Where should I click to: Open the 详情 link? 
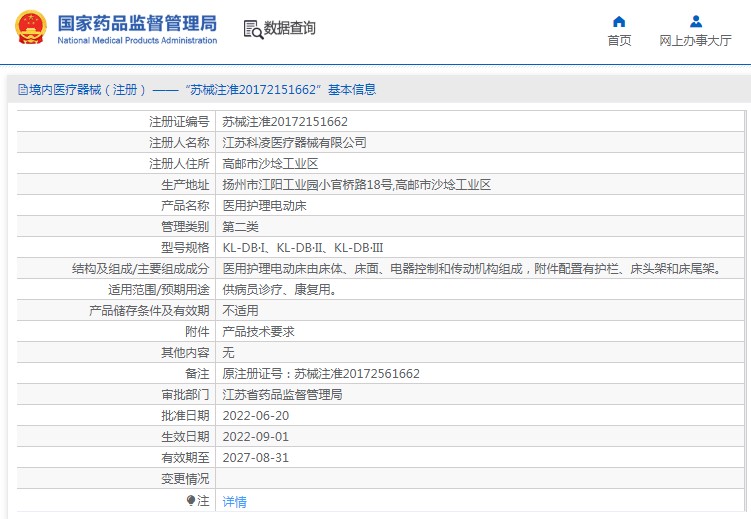pos(235,501)
